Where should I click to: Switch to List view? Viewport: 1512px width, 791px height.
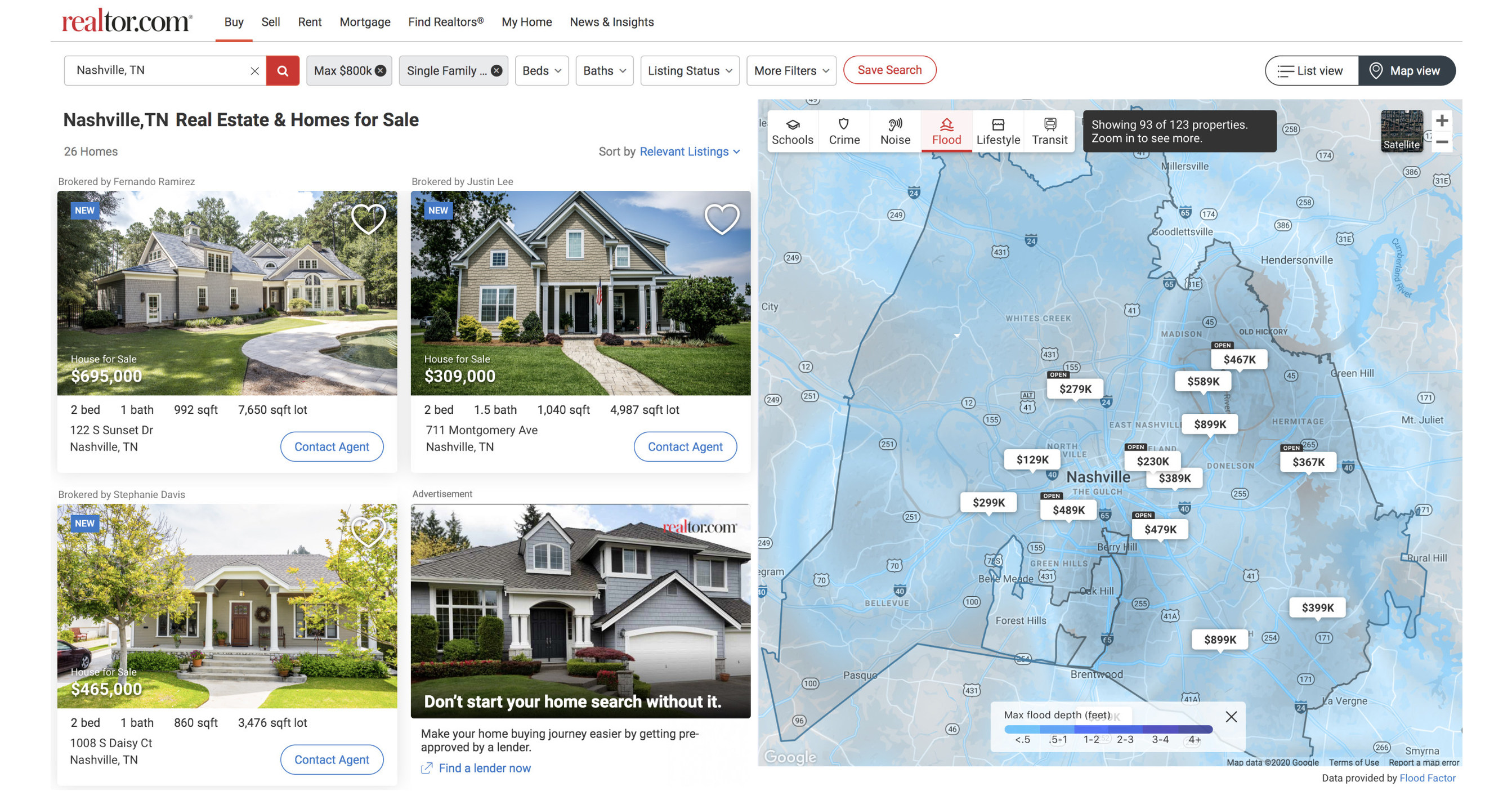tap(1310, 70)
